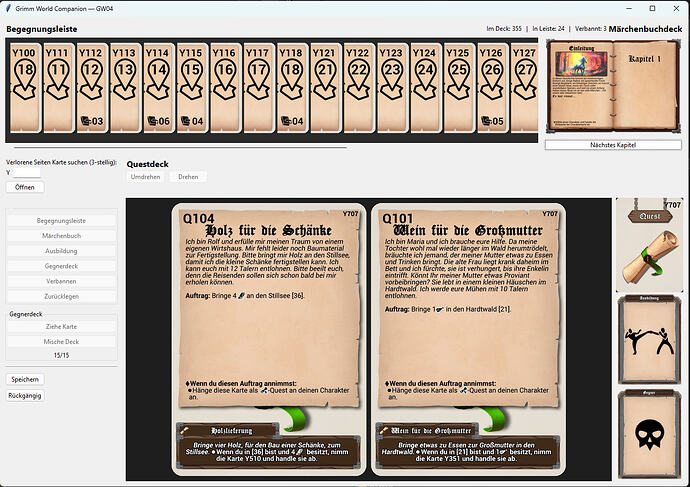Select encounter card Y113
The image size is (690, 487).
click(126, 88)
